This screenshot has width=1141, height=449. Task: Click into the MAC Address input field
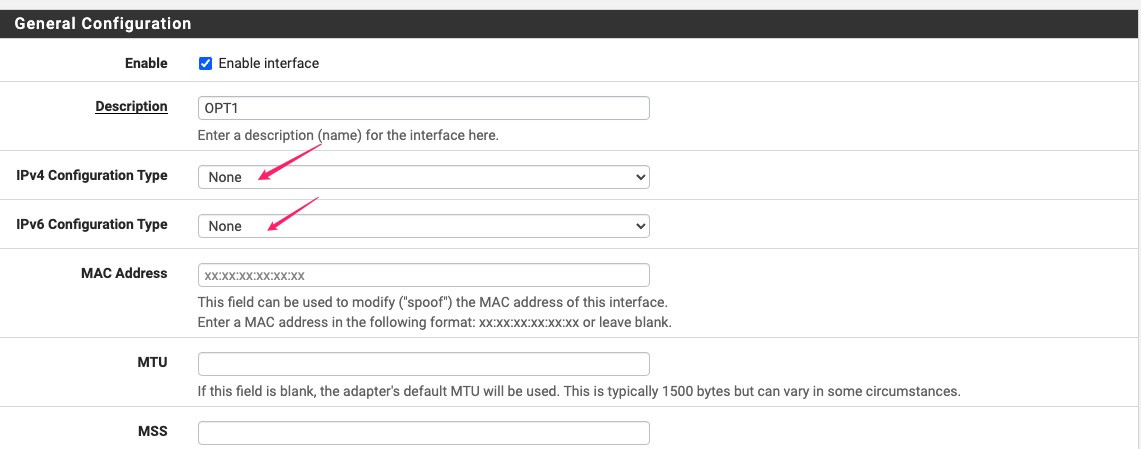pyautogui.click(x=423, y=275)
